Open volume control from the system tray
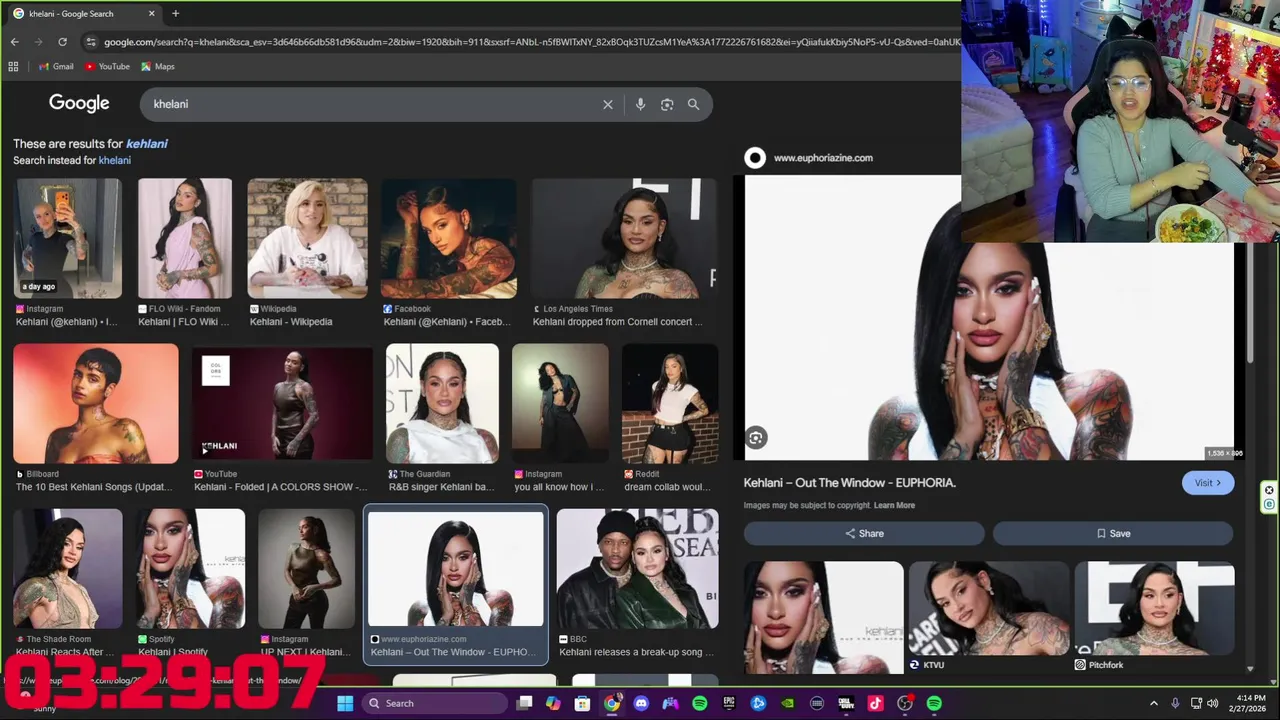The image size is (1280, 720). coord(1212,703)
